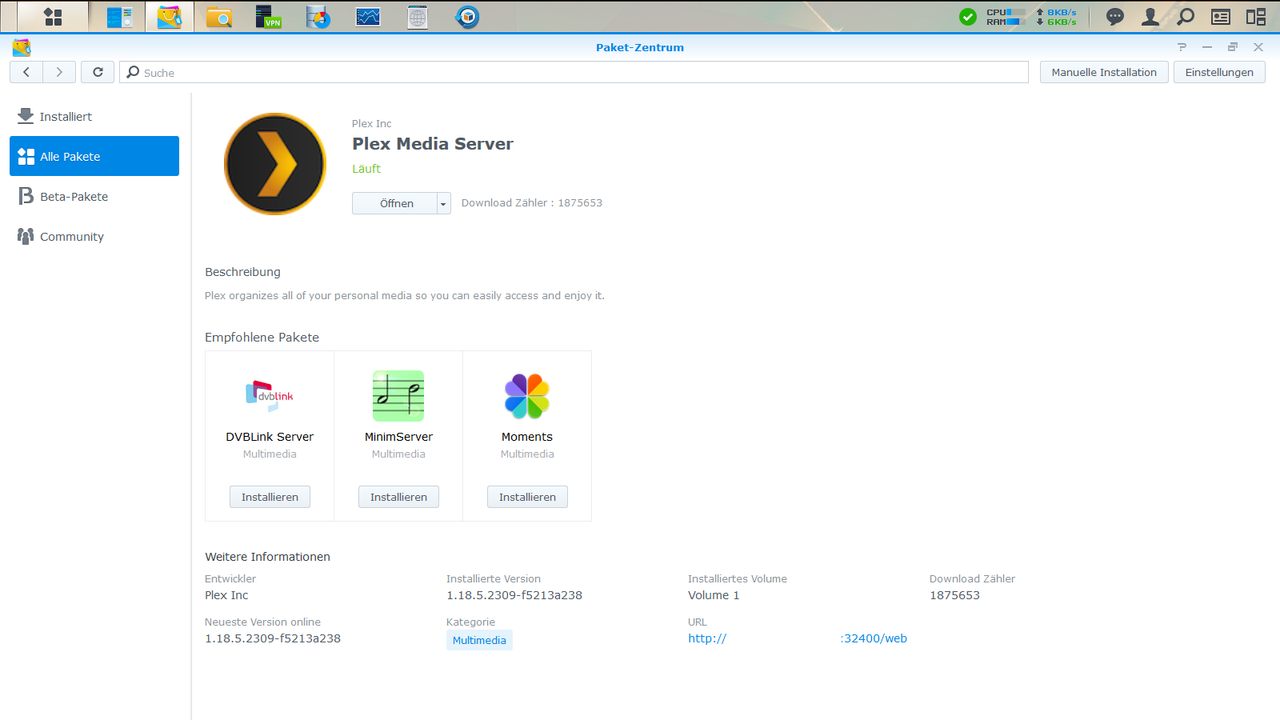Open Manuelle Installation
The image size is (1280, 720).
tap(1104, 72)
